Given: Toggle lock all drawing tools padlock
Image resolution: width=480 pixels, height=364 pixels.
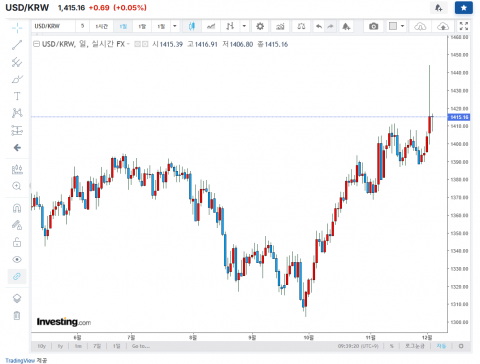Looking at the screenshot, I should tap(17, 242).
